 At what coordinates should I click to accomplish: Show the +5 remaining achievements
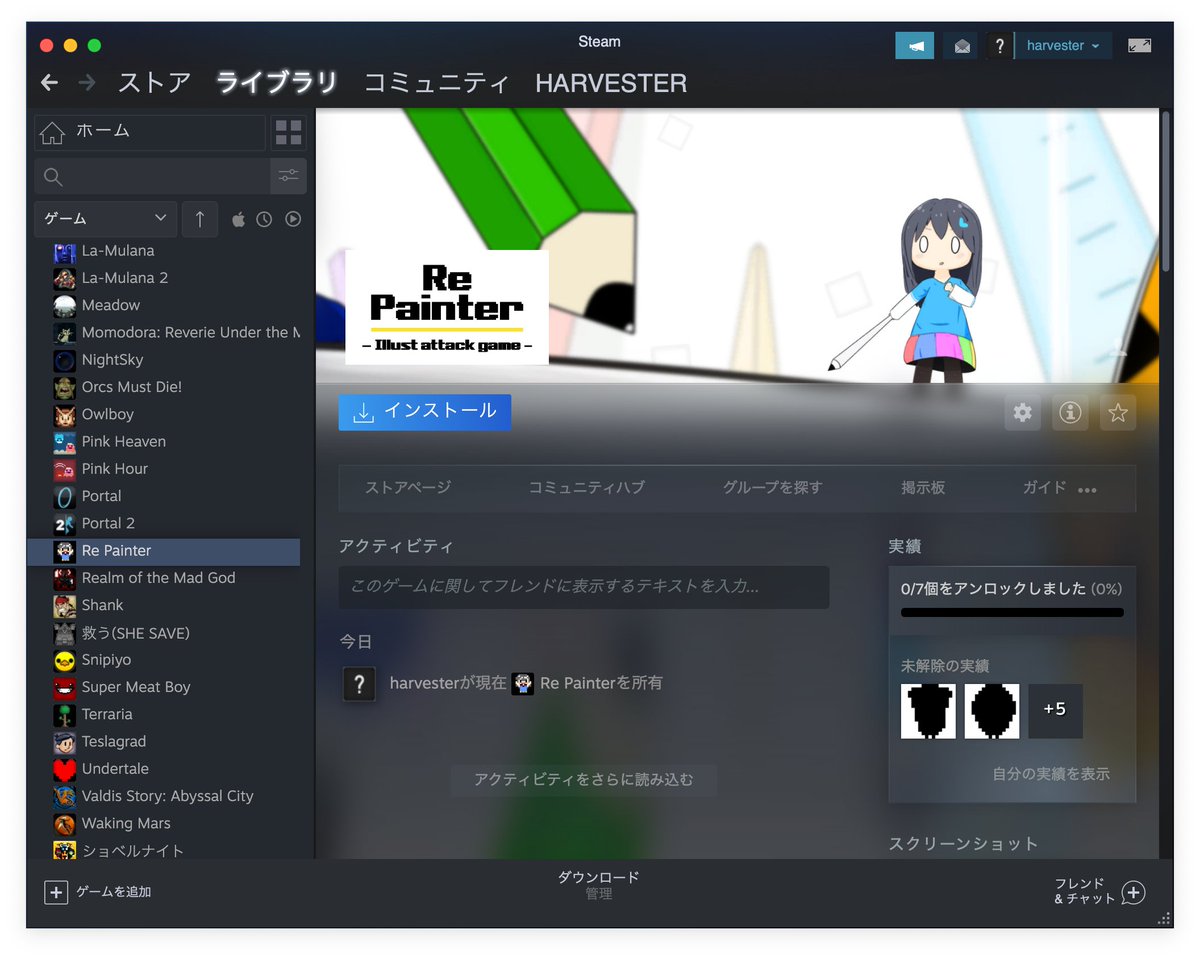coord(1055,711)
